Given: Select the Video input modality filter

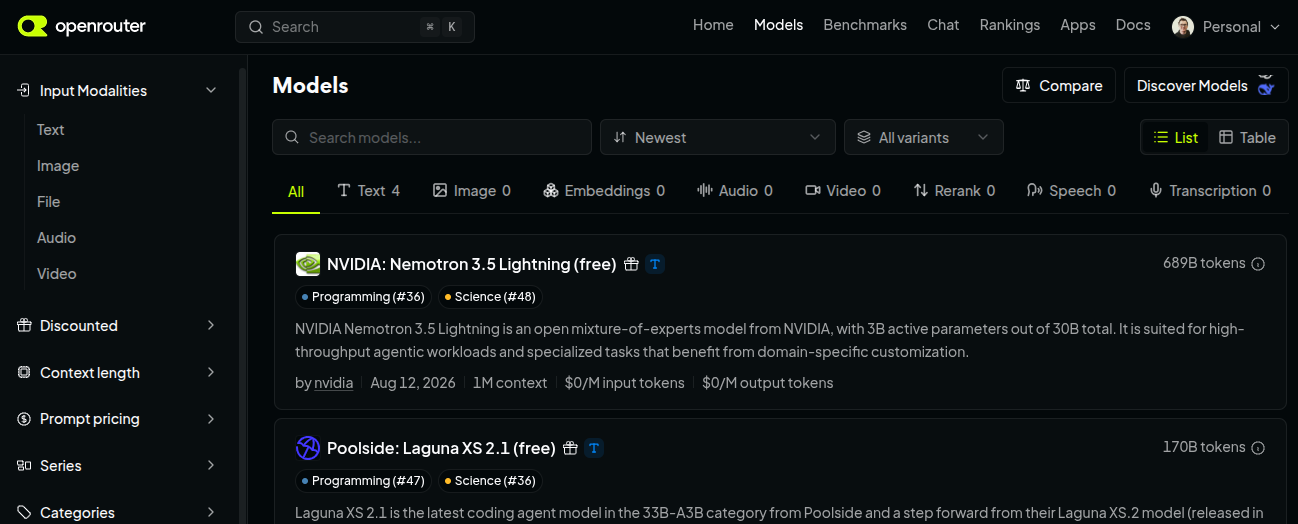Looking at the screenshot, I should tap(57, 274).
